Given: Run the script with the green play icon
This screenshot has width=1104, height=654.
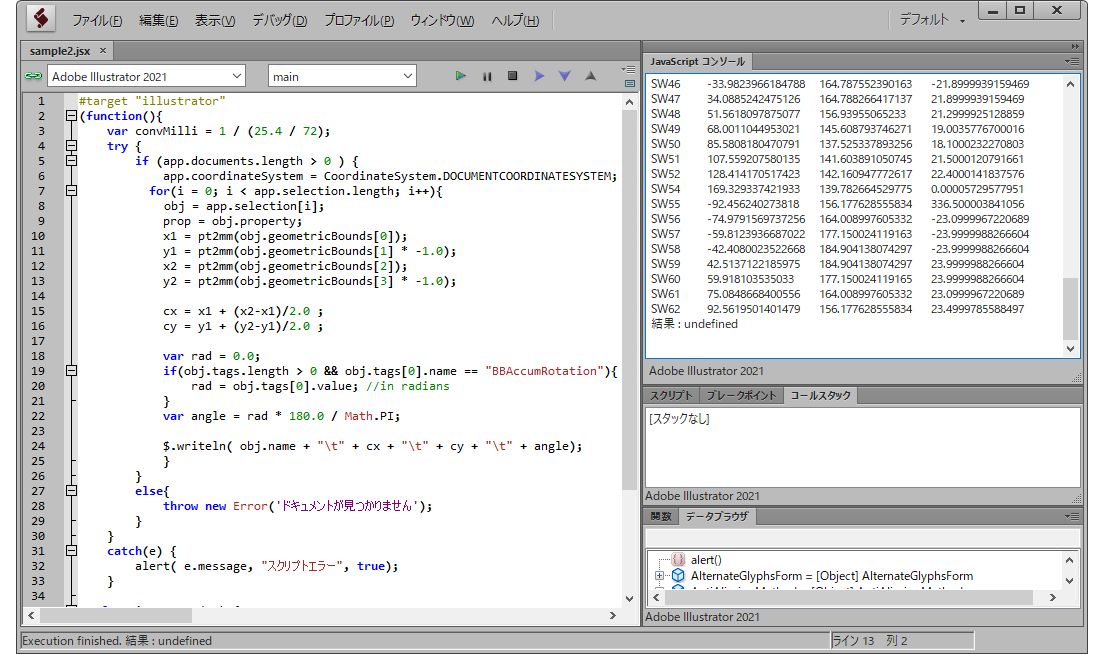Looking at the screenshot, I should click(x=460, y=75).
